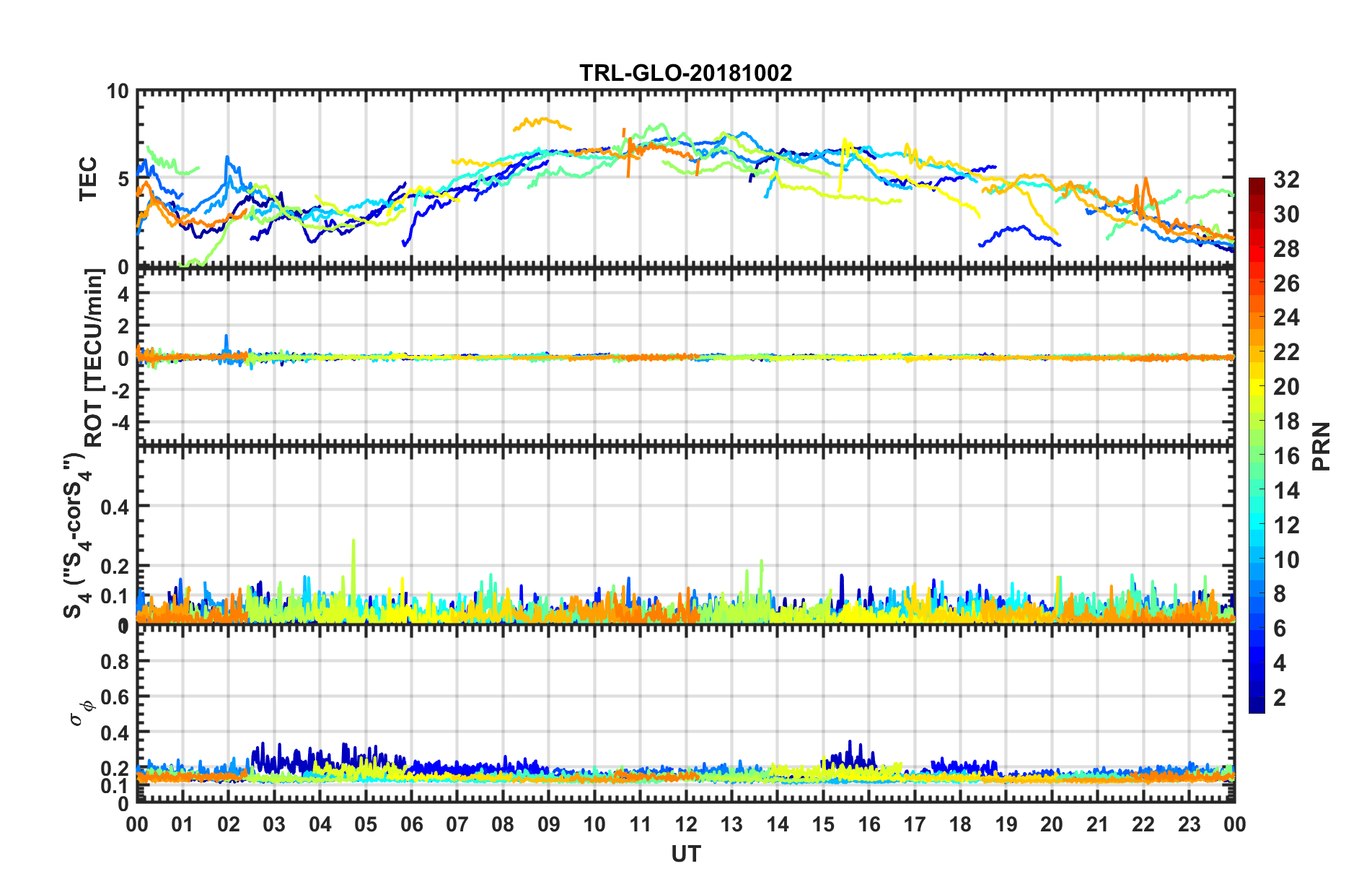Click ROT axis tick label -4
This screenshot has height=892, width=1372.
click(120, 421)
